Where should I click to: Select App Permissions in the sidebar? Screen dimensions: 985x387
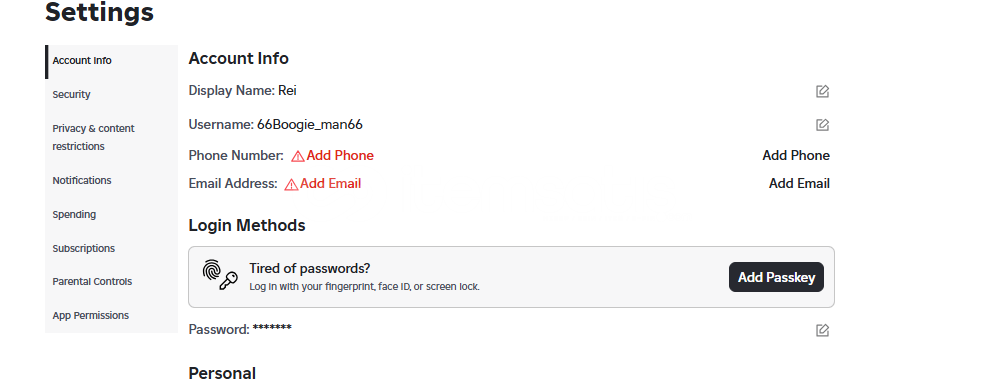click(x=90, y=315)
